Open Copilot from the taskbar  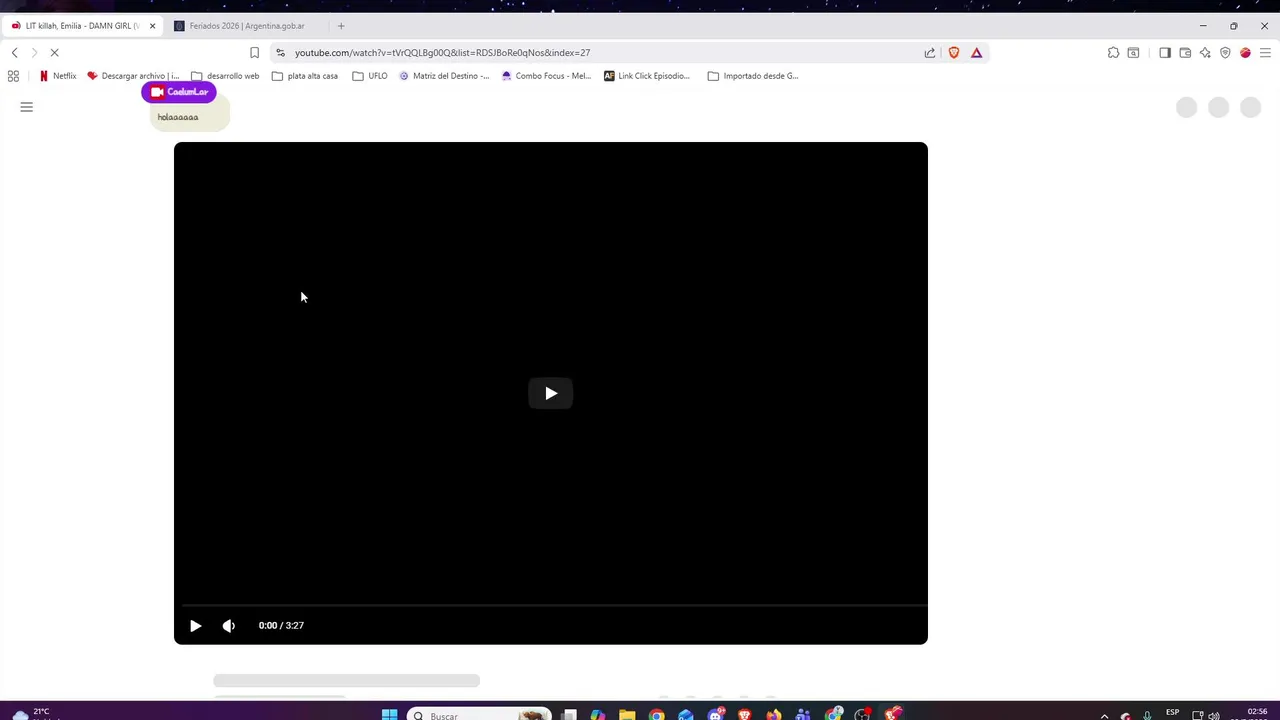[598, 715]
